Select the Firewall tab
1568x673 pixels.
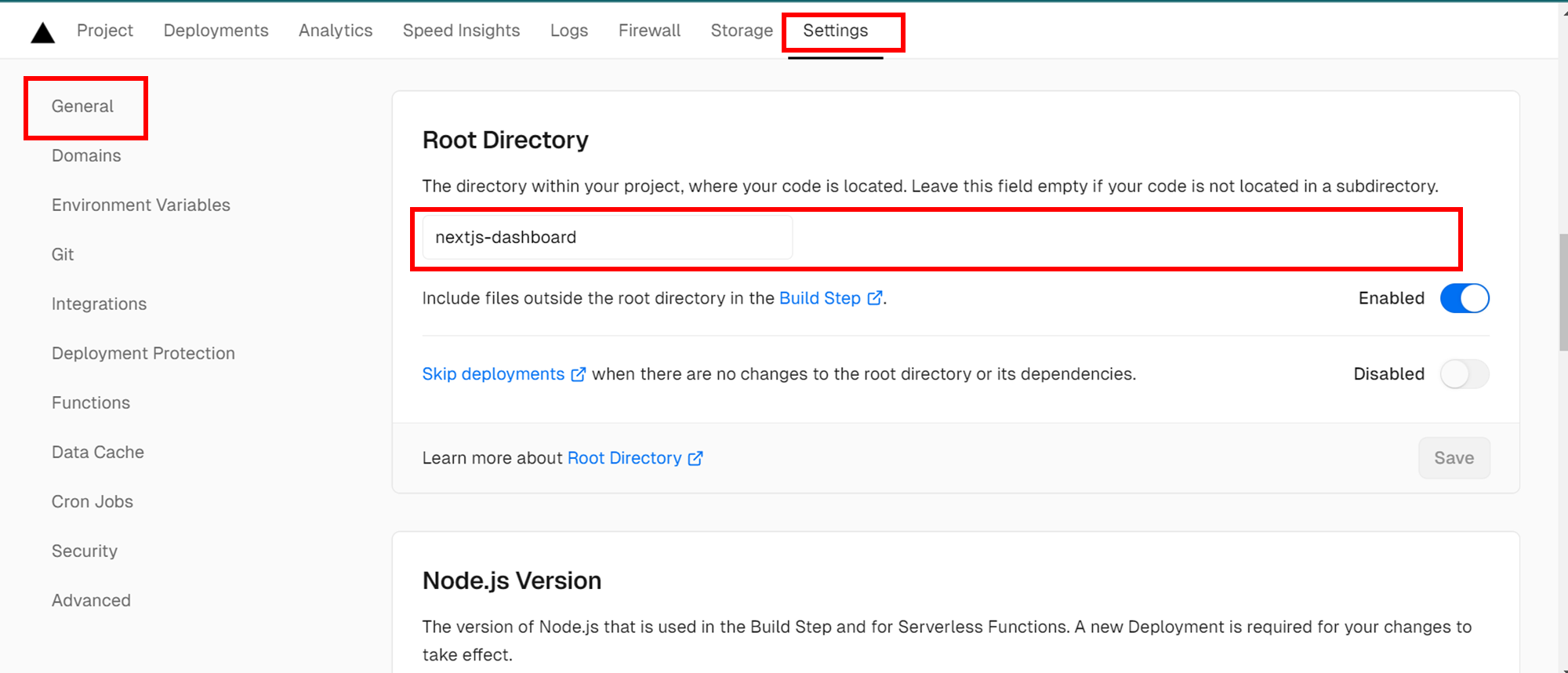click(x=649, y=31)
